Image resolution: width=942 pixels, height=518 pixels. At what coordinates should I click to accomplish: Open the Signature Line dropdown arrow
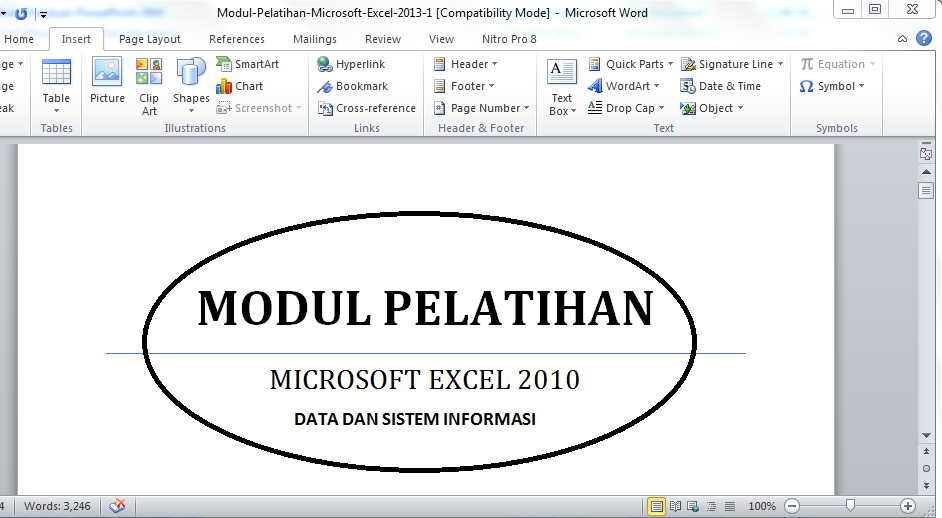pos(780,64)
